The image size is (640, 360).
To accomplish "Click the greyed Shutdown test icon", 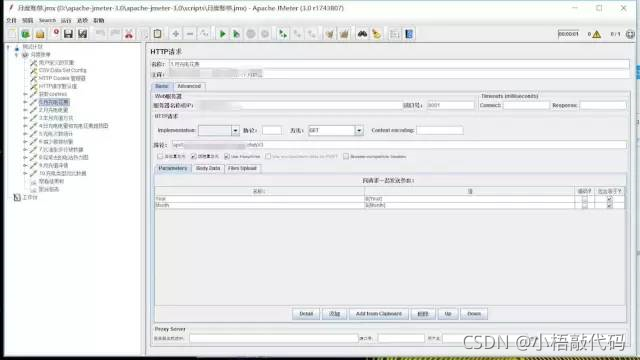I will (265, 34).
